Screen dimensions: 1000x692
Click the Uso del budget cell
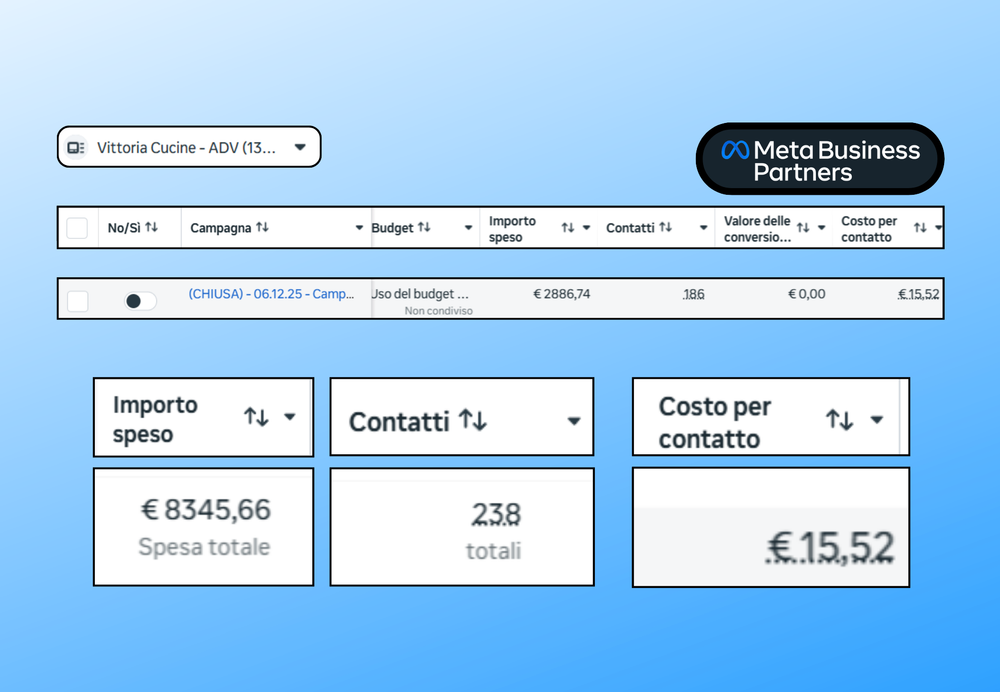click(420, 294)
